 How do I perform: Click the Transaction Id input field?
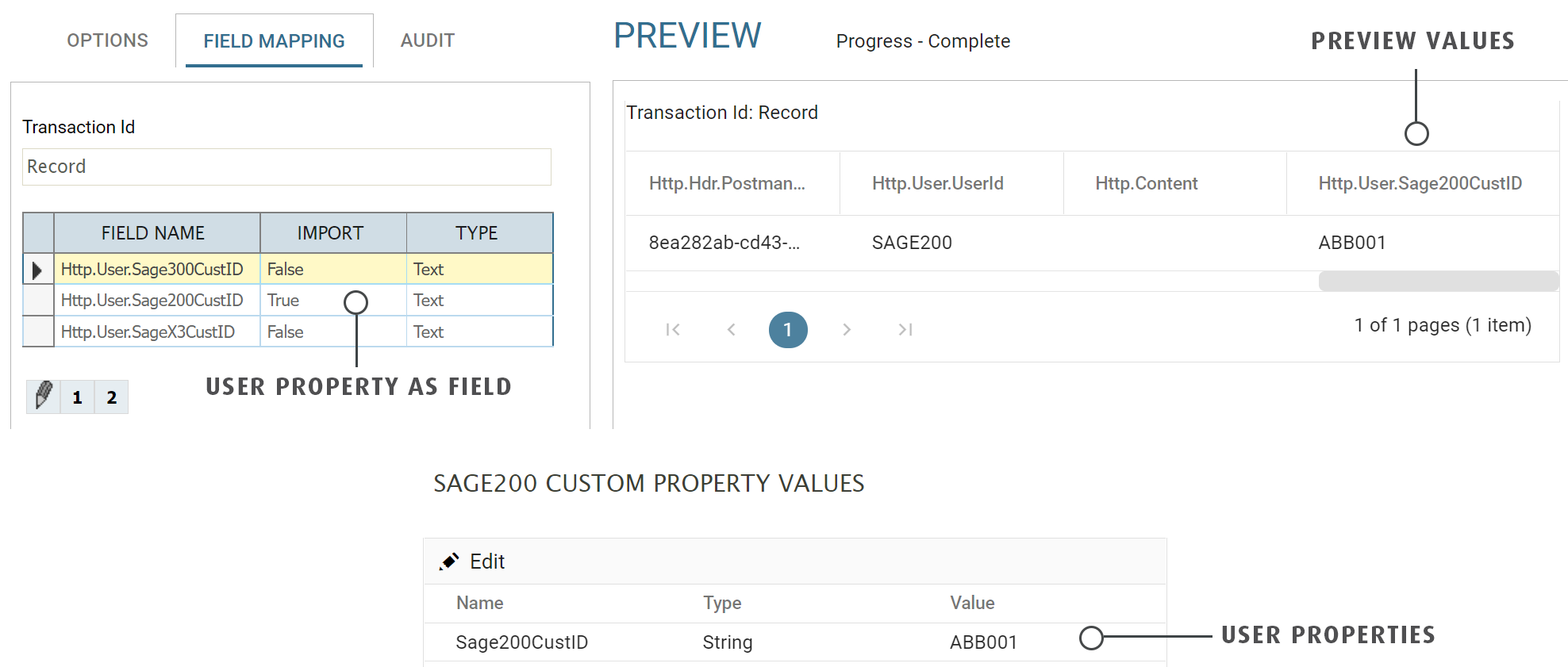tap(286, 167)
